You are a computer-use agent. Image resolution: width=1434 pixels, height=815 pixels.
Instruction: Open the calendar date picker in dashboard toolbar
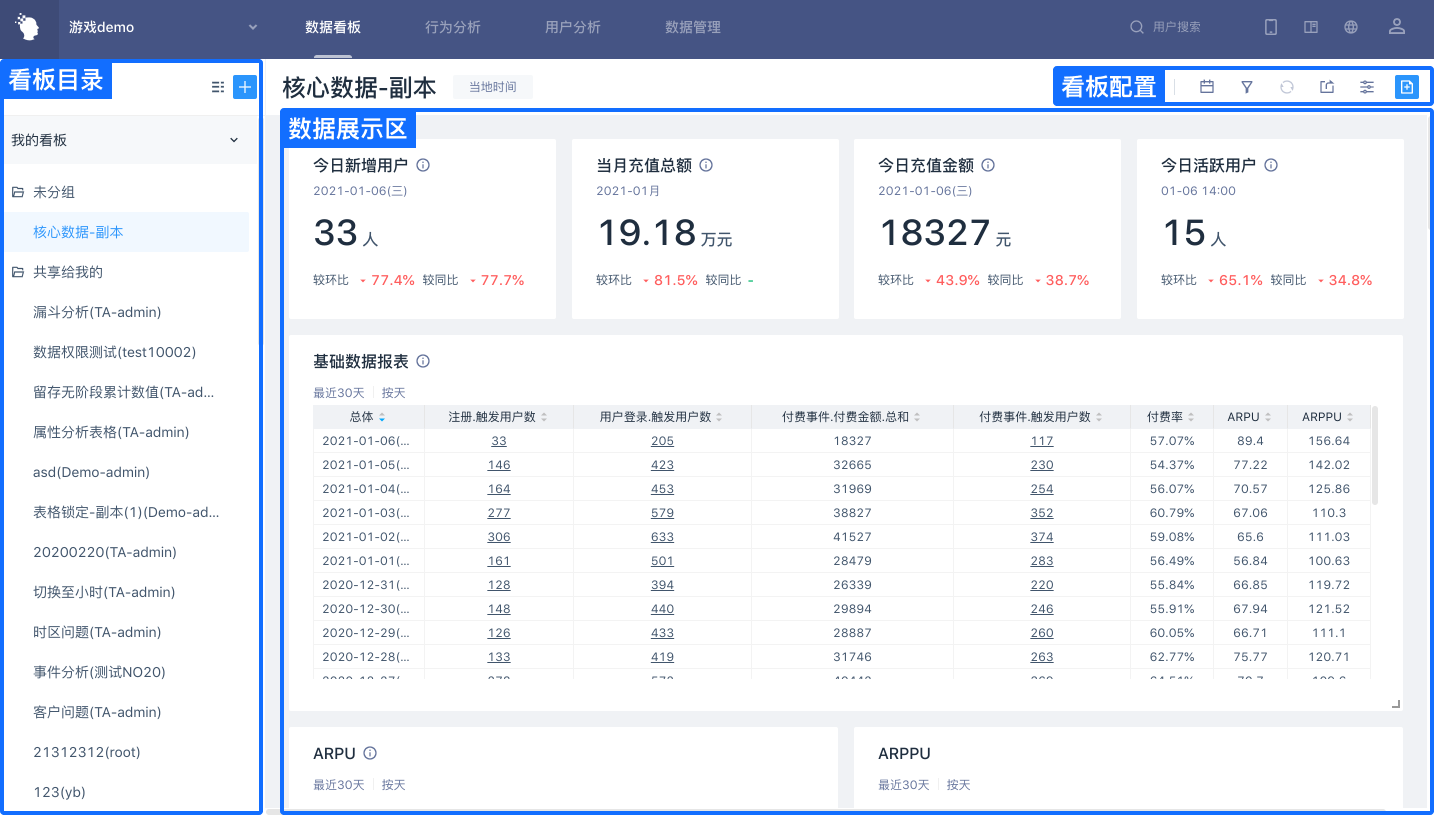1207,87
